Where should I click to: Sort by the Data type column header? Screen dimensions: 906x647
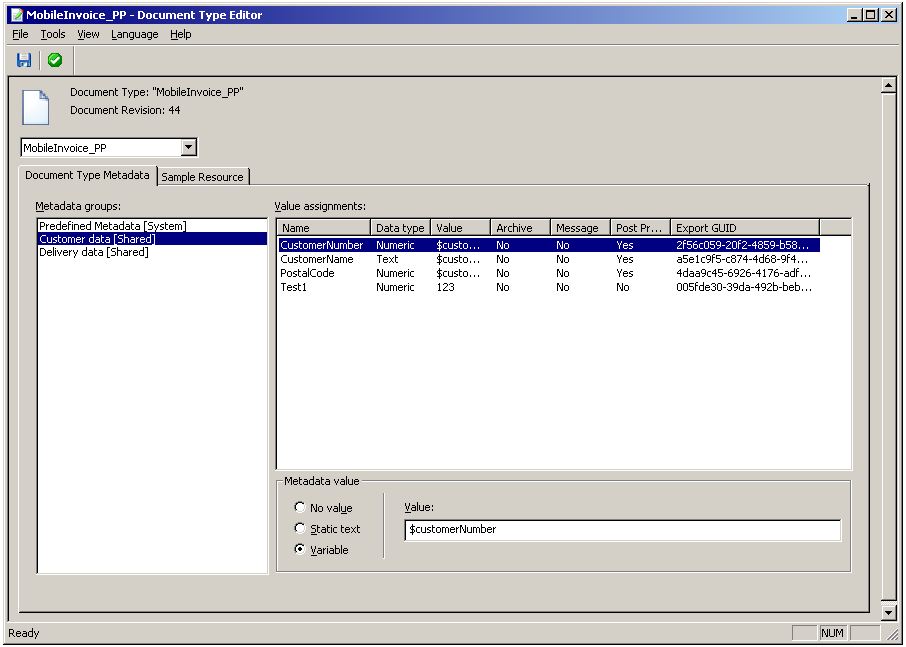(x=400, y=228)
